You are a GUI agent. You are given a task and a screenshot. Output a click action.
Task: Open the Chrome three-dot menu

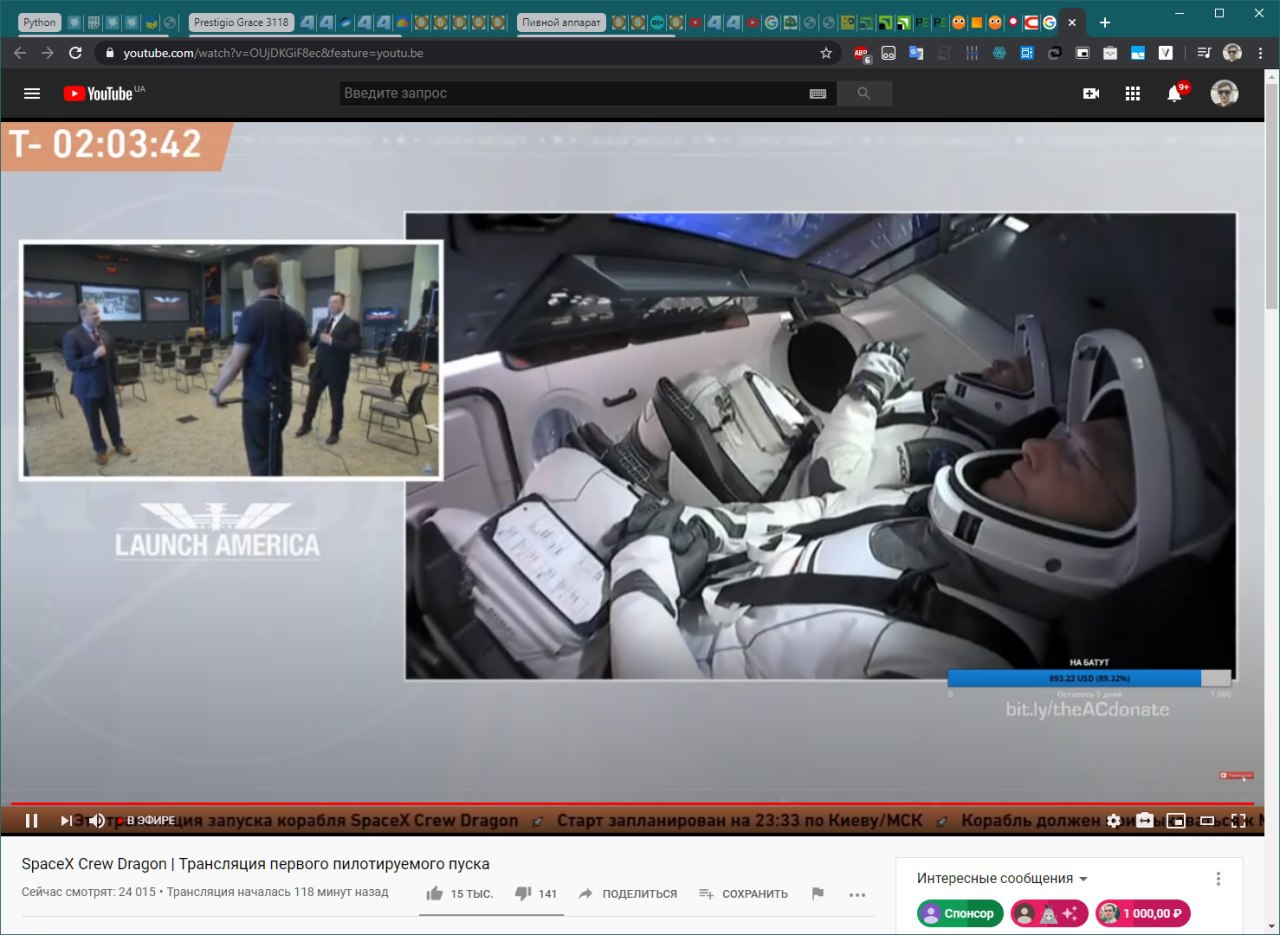pyautogui.click(x=1260, y=53)
